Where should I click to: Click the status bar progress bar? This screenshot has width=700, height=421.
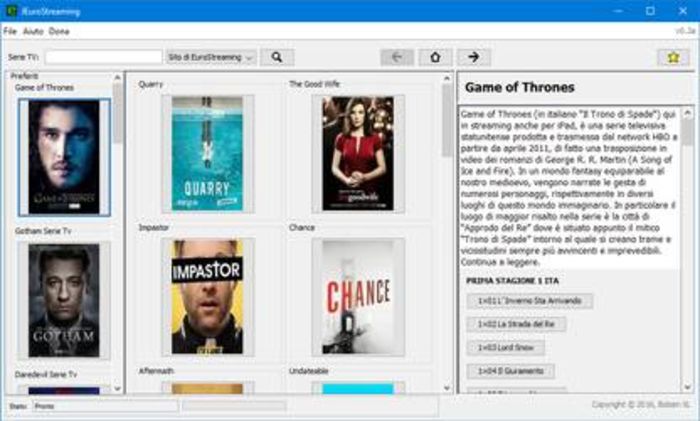234,406
